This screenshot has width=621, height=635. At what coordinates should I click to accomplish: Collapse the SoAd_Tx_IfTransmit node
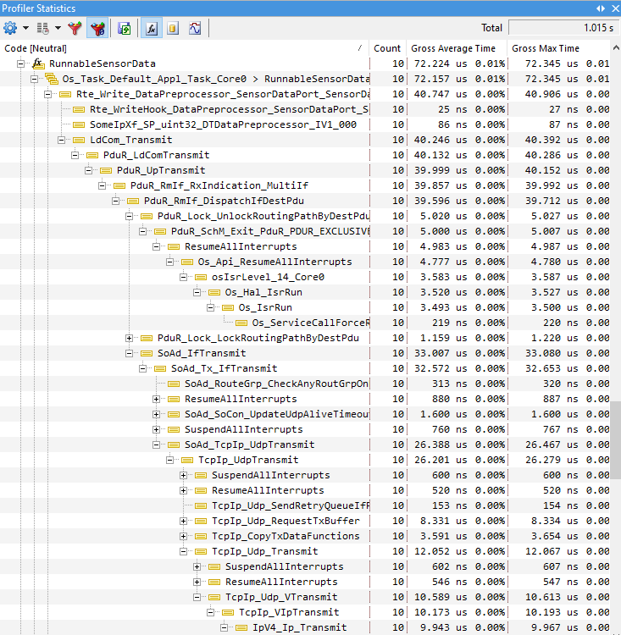pos(143,369)
